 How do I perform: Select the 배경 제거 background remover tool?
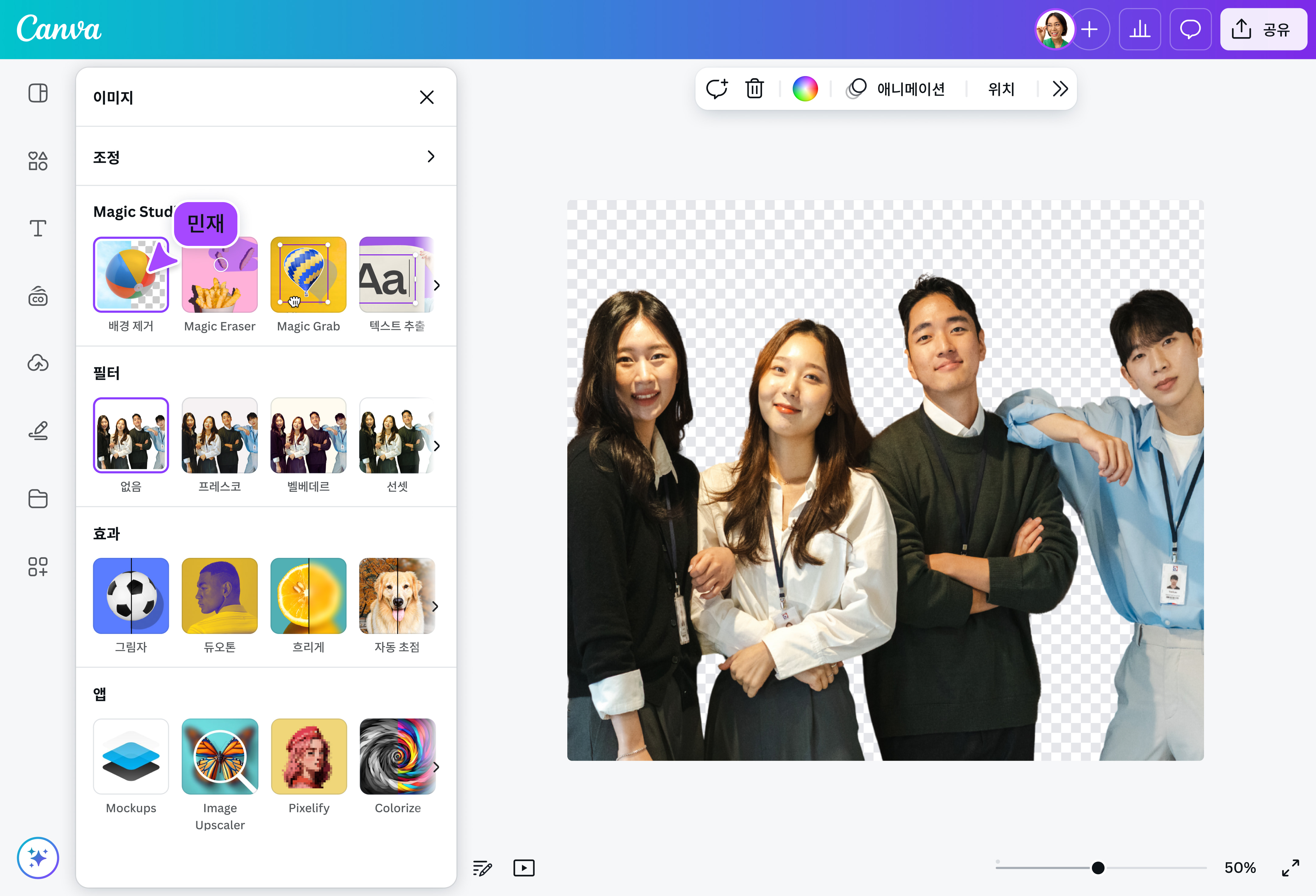(131, 275)
